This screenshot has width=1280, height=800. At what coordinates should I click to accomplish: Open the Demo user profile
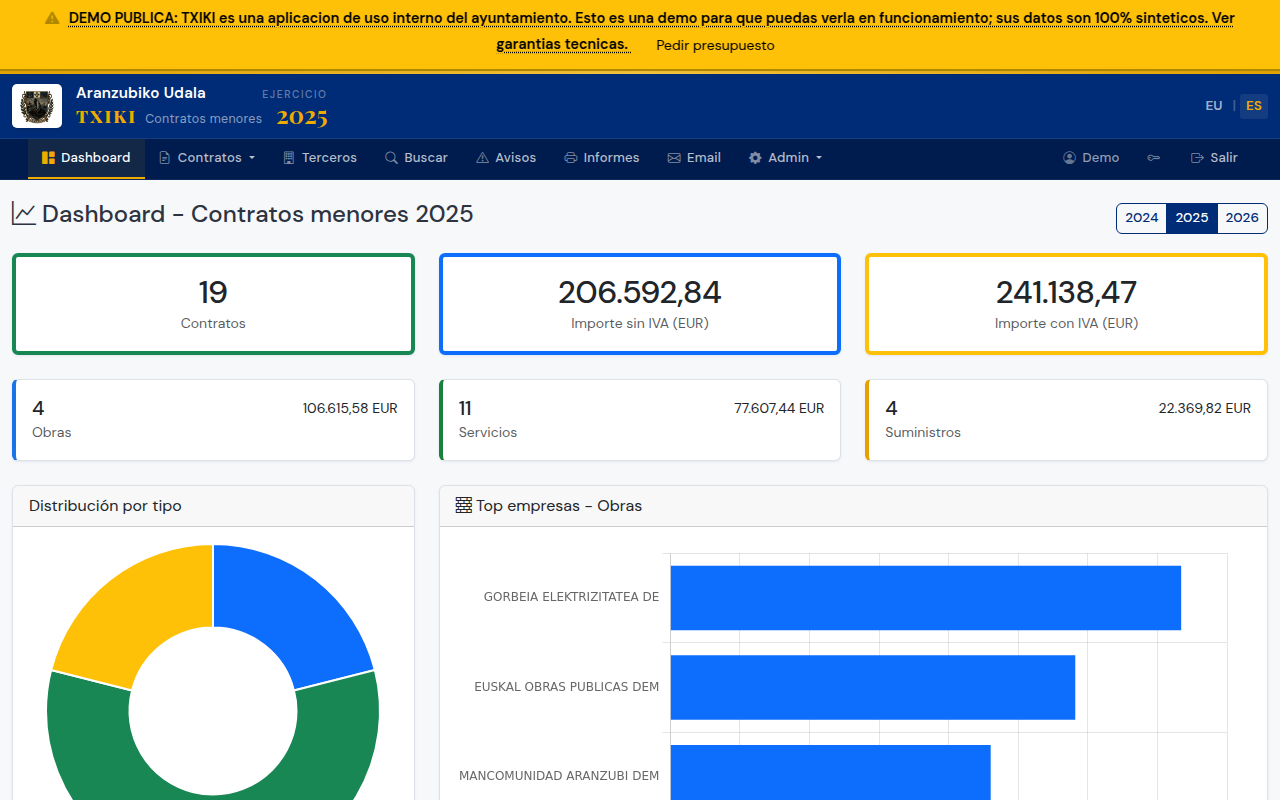pos(1091,158)
